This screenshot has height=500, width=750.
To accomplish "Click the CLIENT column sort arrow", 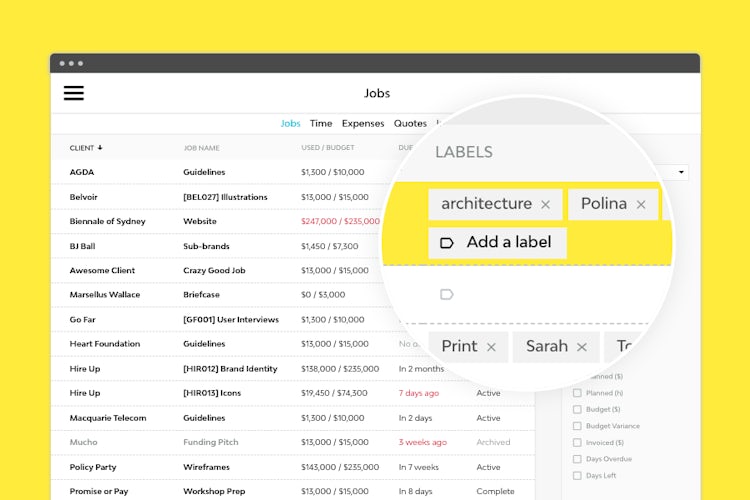I will 100,148.
